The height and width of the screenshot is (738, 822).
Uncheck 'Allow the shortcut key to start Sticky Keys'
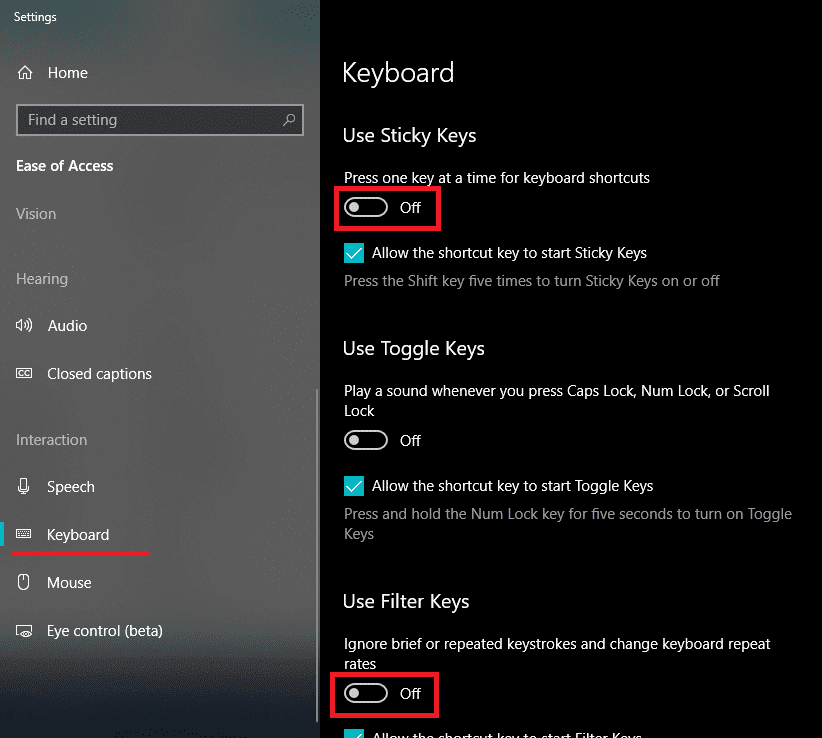coord(353,253)
